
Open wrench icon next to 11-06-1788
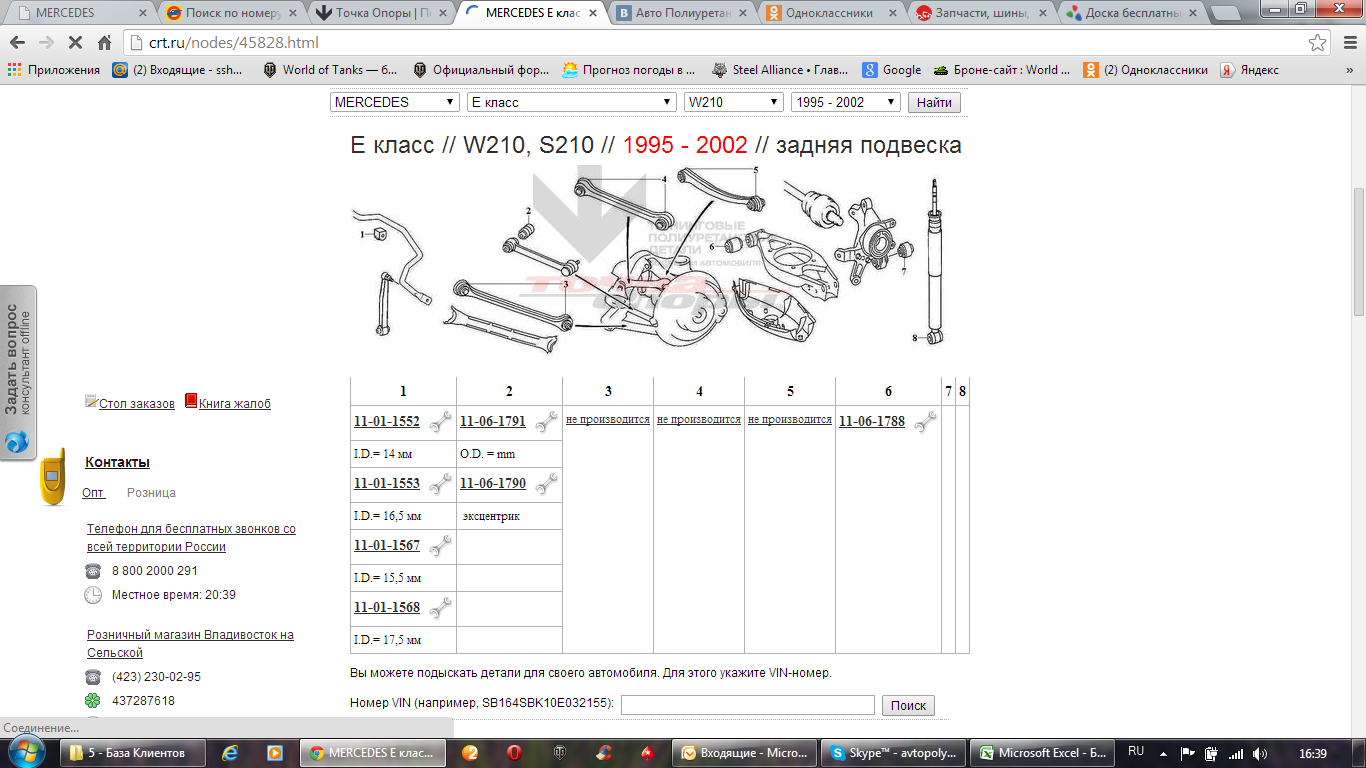point(925,423)
